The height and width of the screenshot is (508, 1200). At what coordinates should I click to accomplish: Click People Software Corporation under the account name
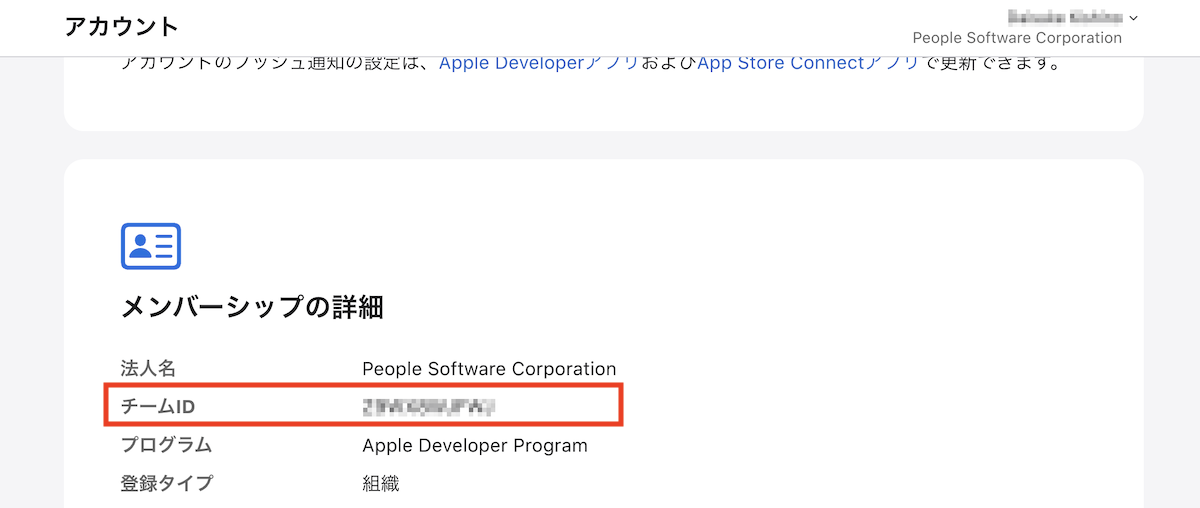1017,38
